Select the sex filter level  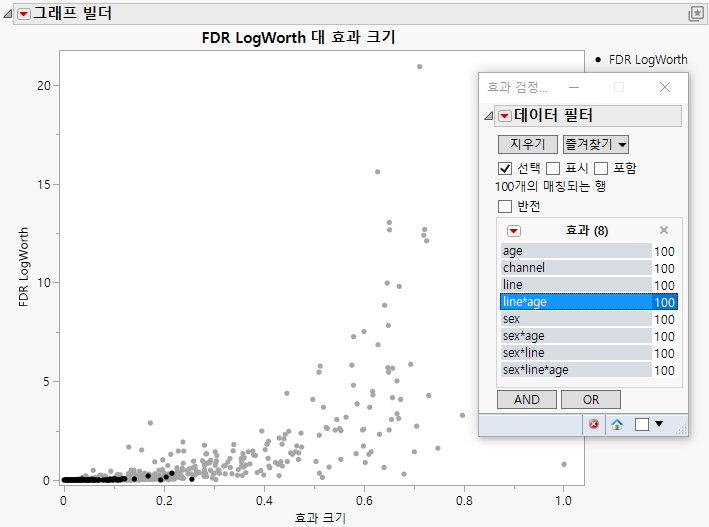[x=589, y=319]
